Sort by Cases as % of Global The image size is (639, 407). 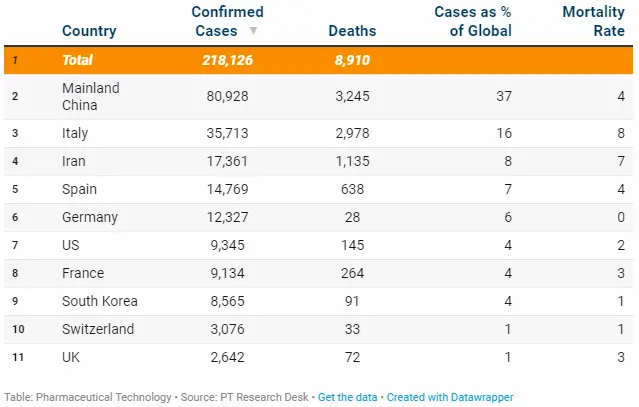(x=472, y=21)
